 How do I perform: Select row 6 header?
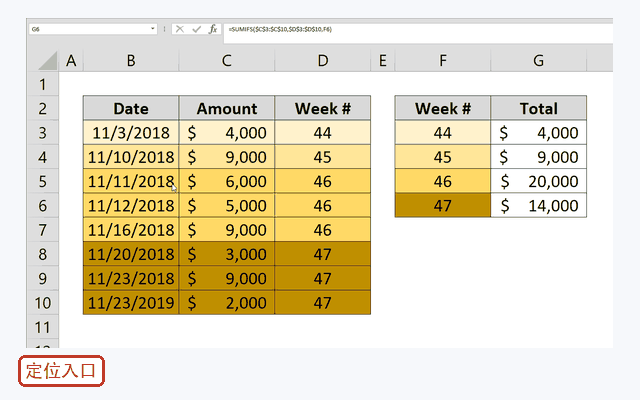coord(42,206)
